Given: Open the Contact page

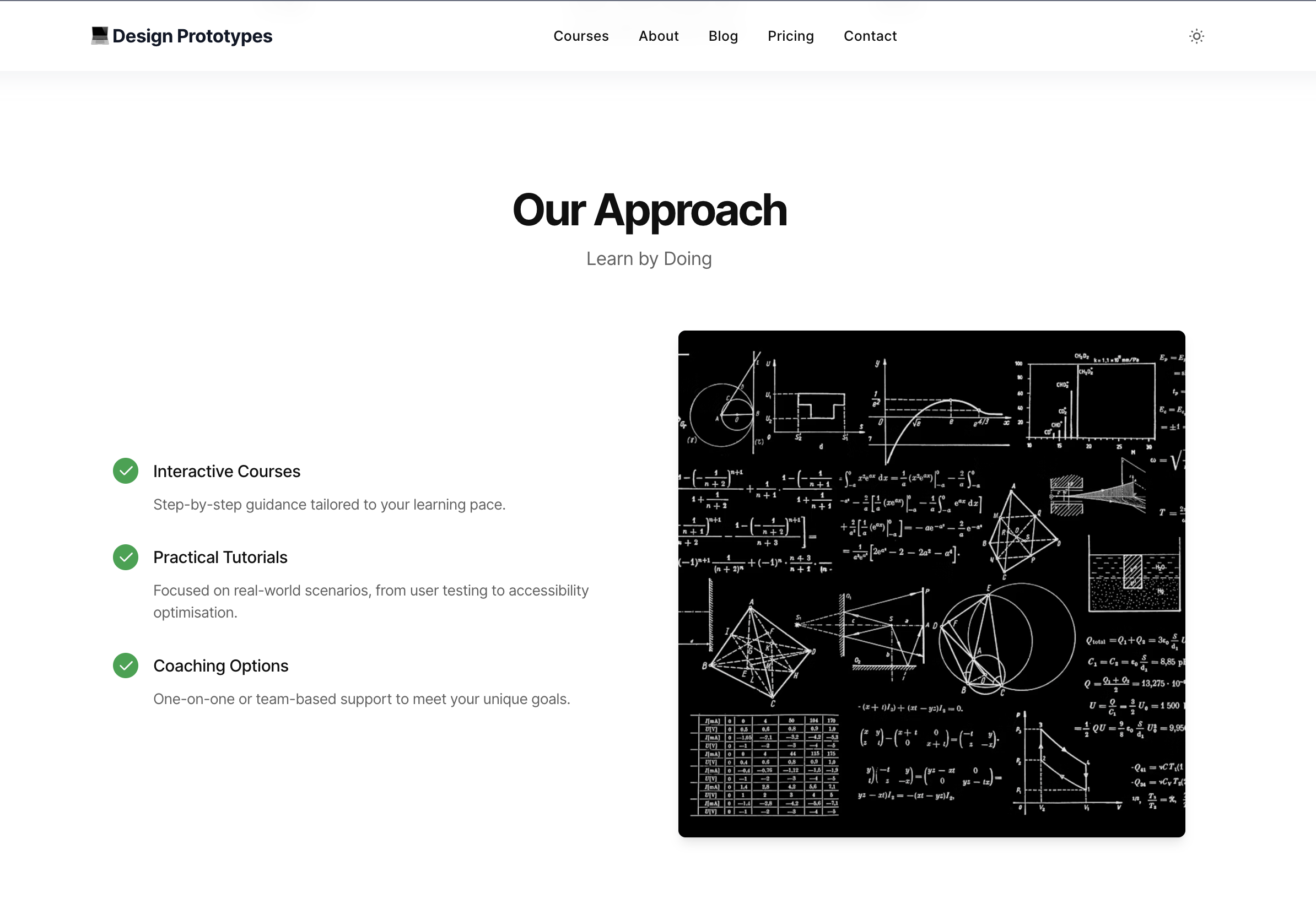Looking at the screenshot, I should pyautogui.click(x=870, y=36).
